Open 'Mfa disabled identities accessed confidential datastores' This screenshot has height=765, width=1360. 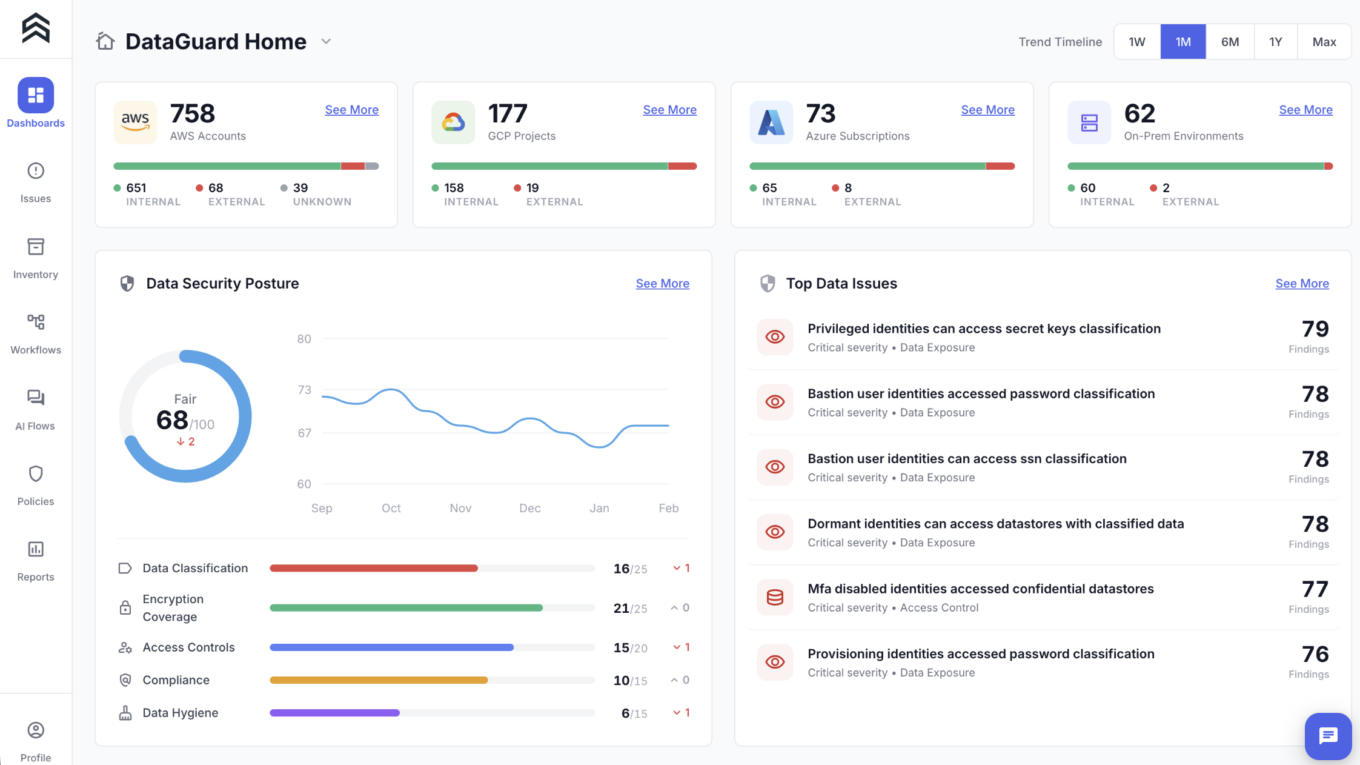[981, 589]
